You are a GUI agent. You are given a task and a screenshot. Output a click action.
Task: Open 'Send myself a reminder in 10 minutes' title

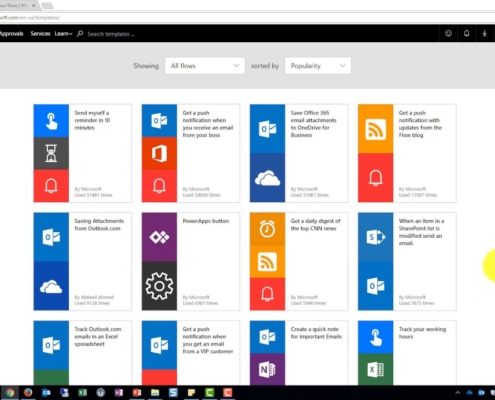(92, 120)
